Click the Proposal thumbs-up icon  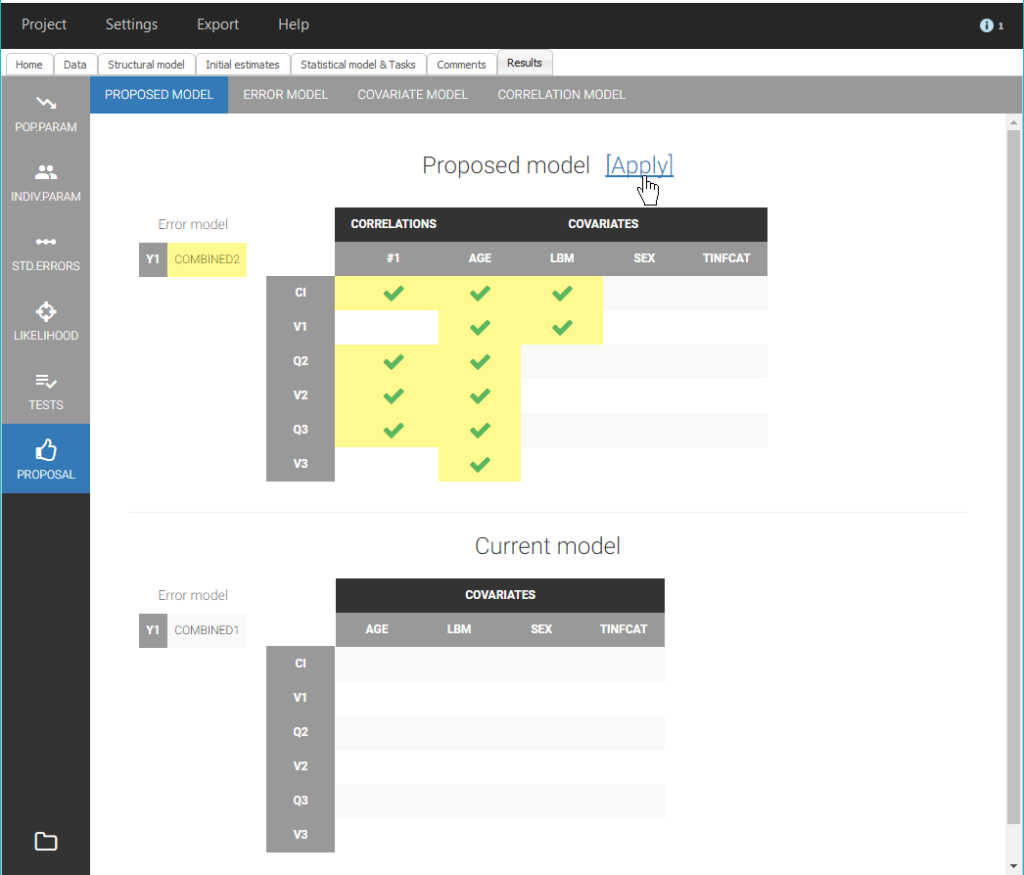tap(45, 451)
